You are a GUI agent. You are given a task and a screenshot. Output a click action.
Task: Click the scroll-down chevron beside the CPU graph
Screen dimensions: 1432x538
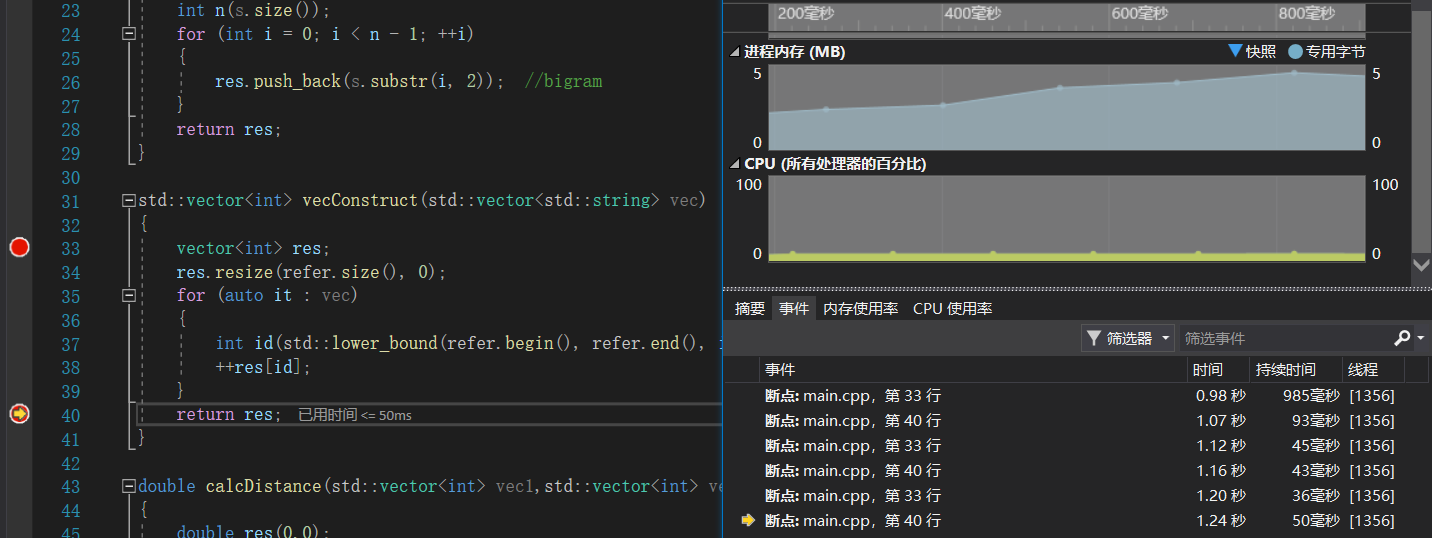coord(1421,265)
